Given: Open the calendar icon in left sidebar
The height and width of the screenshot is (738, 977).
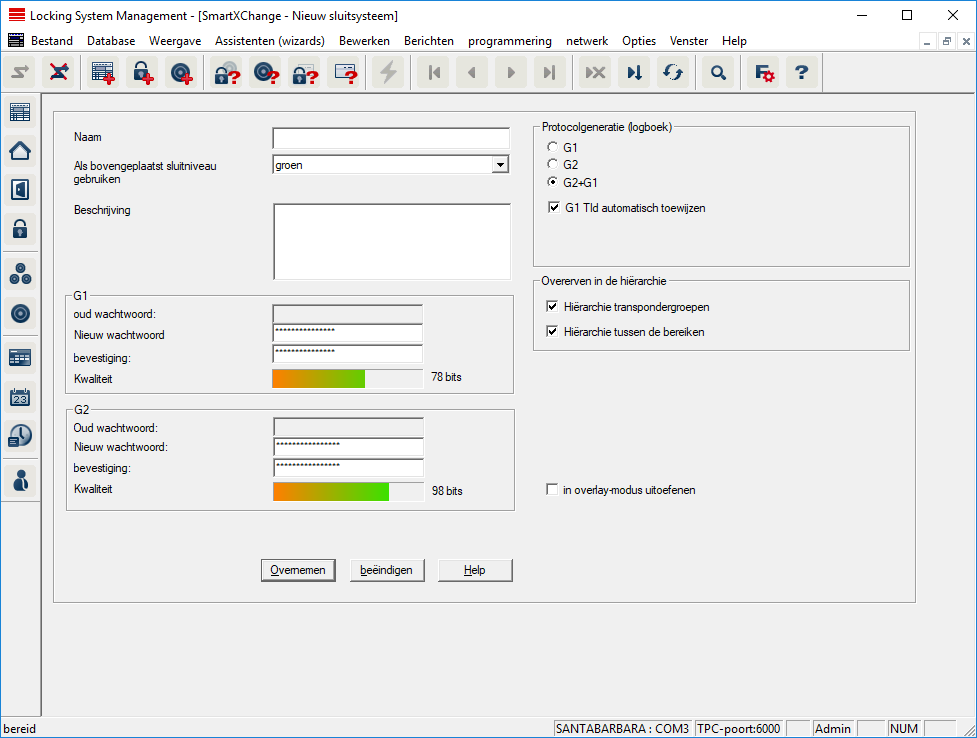Looking at the screenshot, I should click(20, 396).
